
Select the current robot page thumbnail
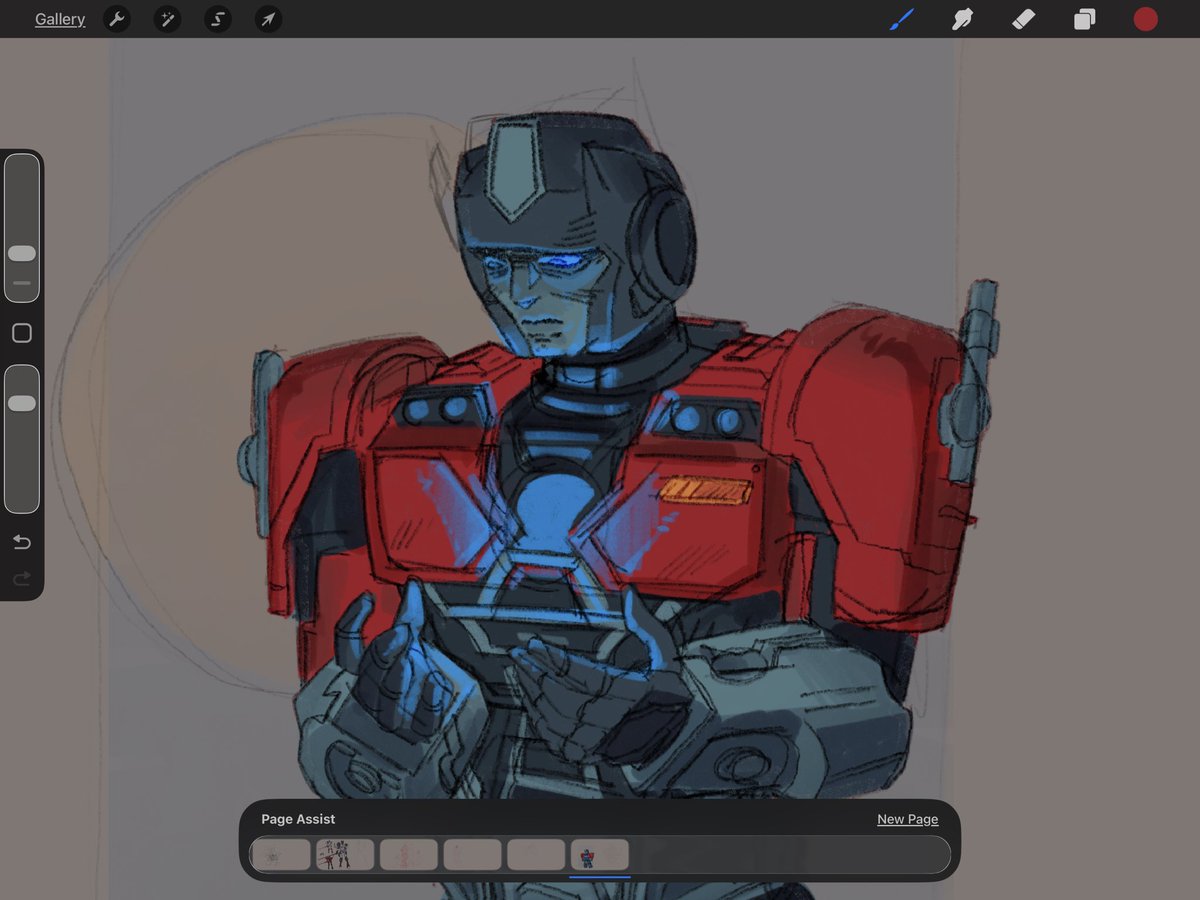click(x=600, y=854)
